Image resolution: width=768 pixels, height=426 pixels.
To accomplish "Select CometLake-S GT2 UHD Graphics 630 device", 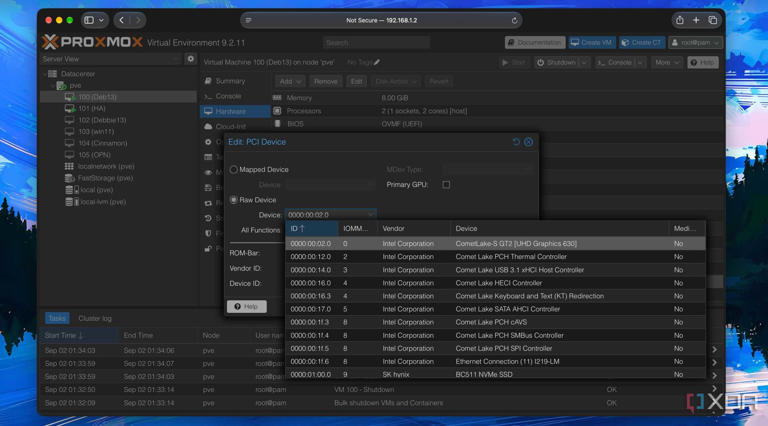I will 495,243.
